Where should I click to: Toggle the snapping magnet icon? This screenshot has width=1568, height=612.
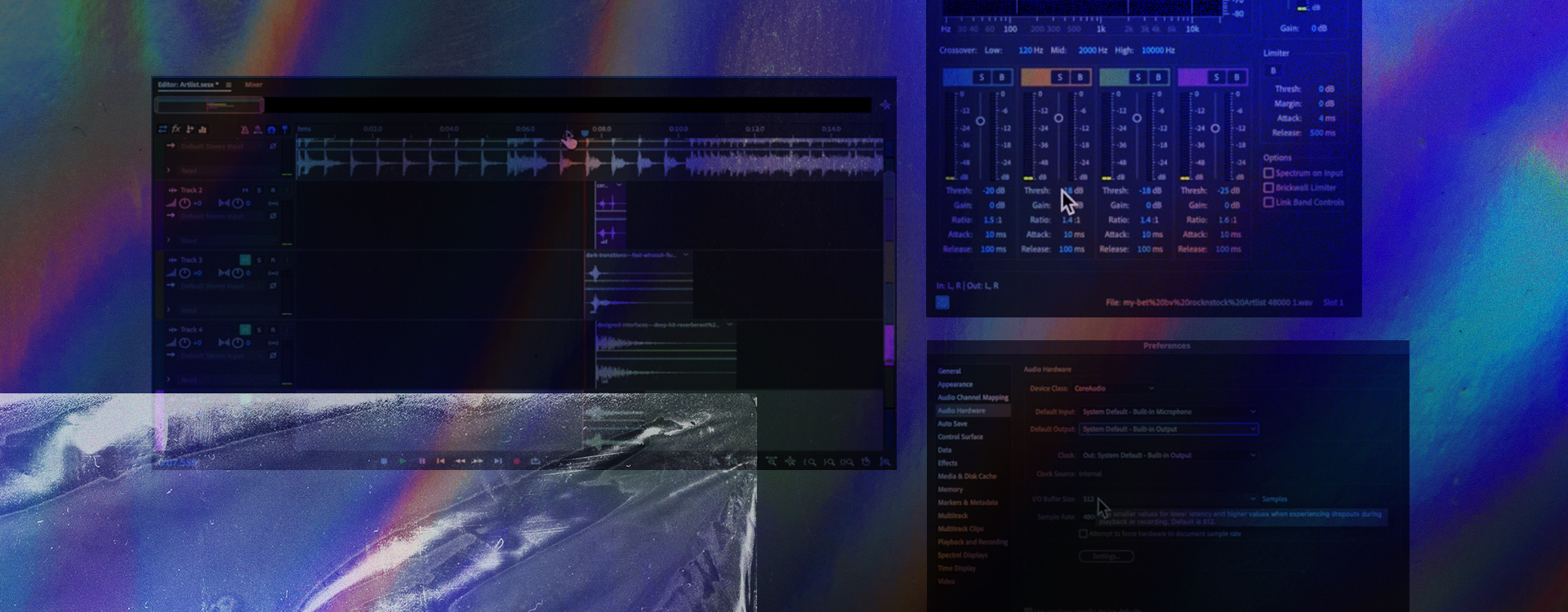(271, 130)
